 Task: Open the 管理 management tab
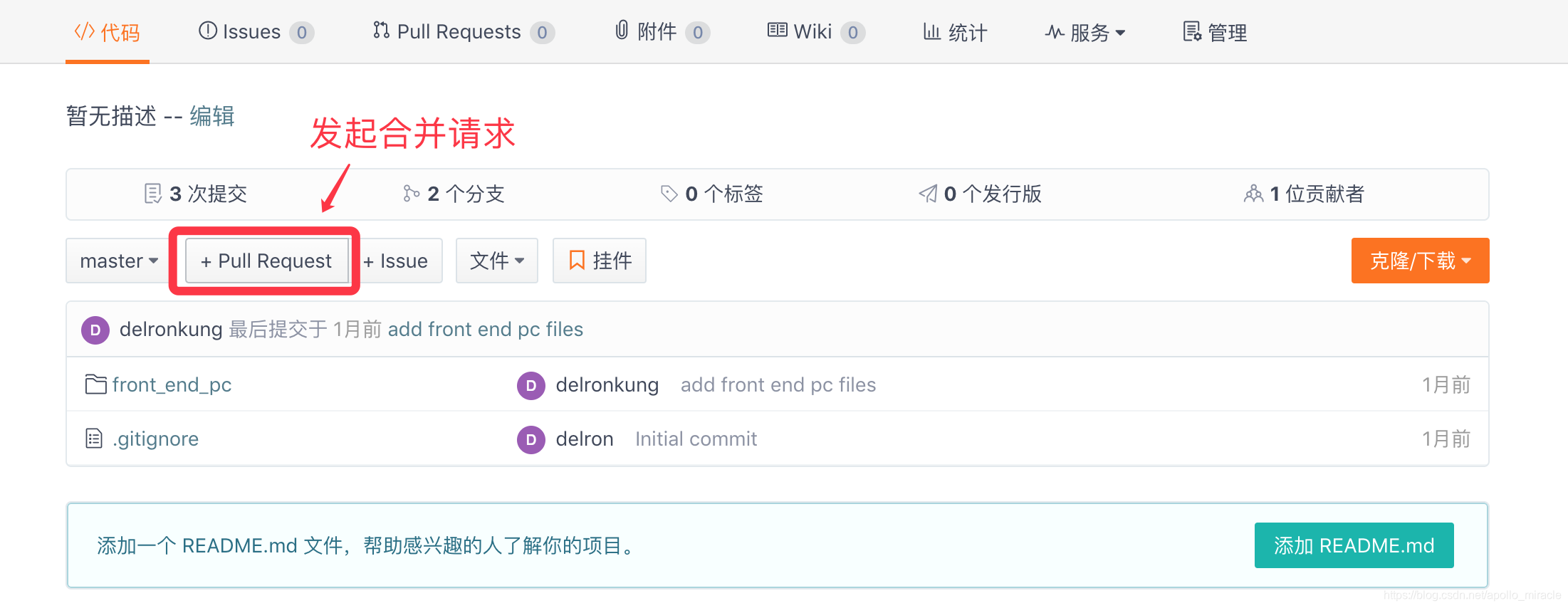click(x=1215, y=32)
